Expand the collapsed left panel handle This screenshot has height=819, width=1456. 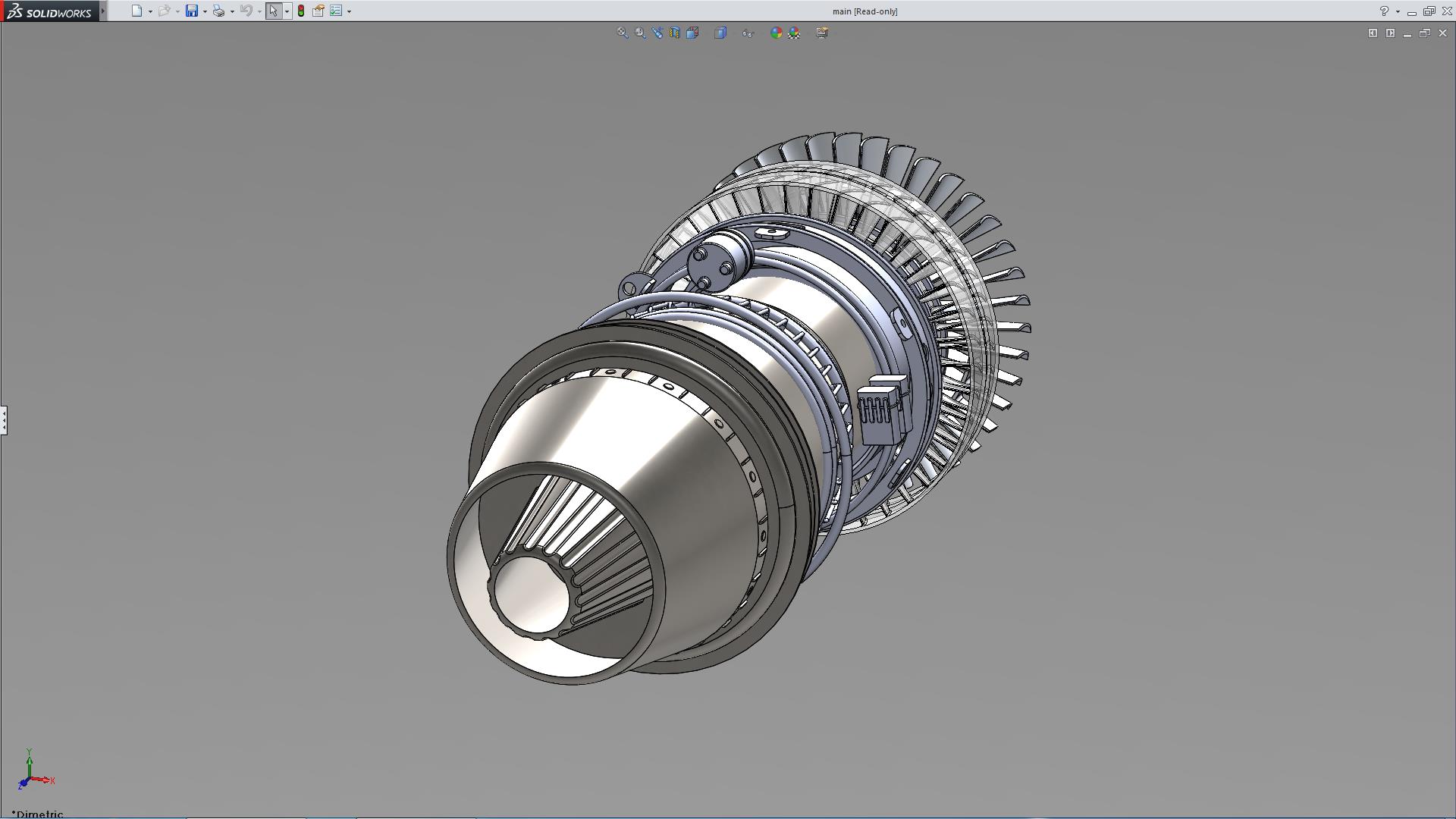4,419
